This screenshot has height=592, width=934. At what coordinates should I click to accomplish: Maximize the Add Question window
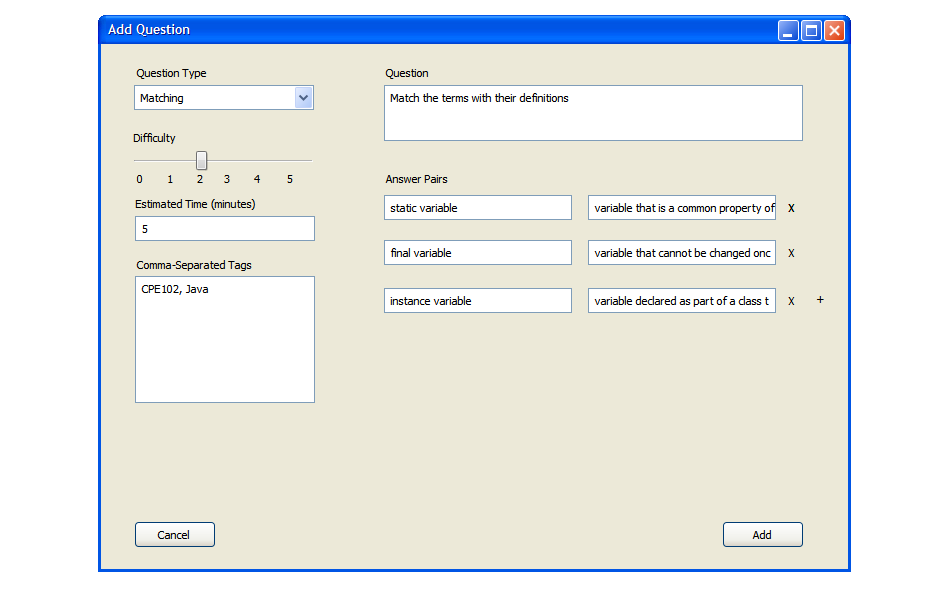coord(811,31)
